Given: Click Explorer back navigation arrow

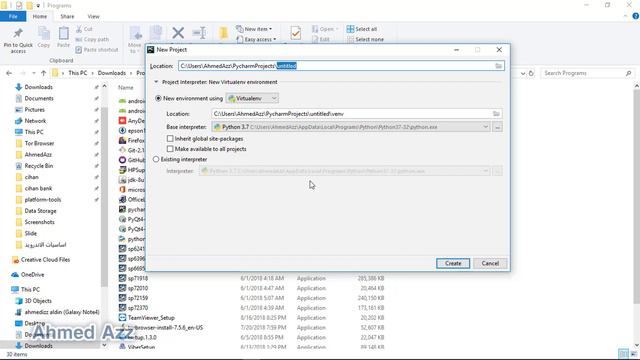Looking at the screenshot, I should (x=9, y=73).
